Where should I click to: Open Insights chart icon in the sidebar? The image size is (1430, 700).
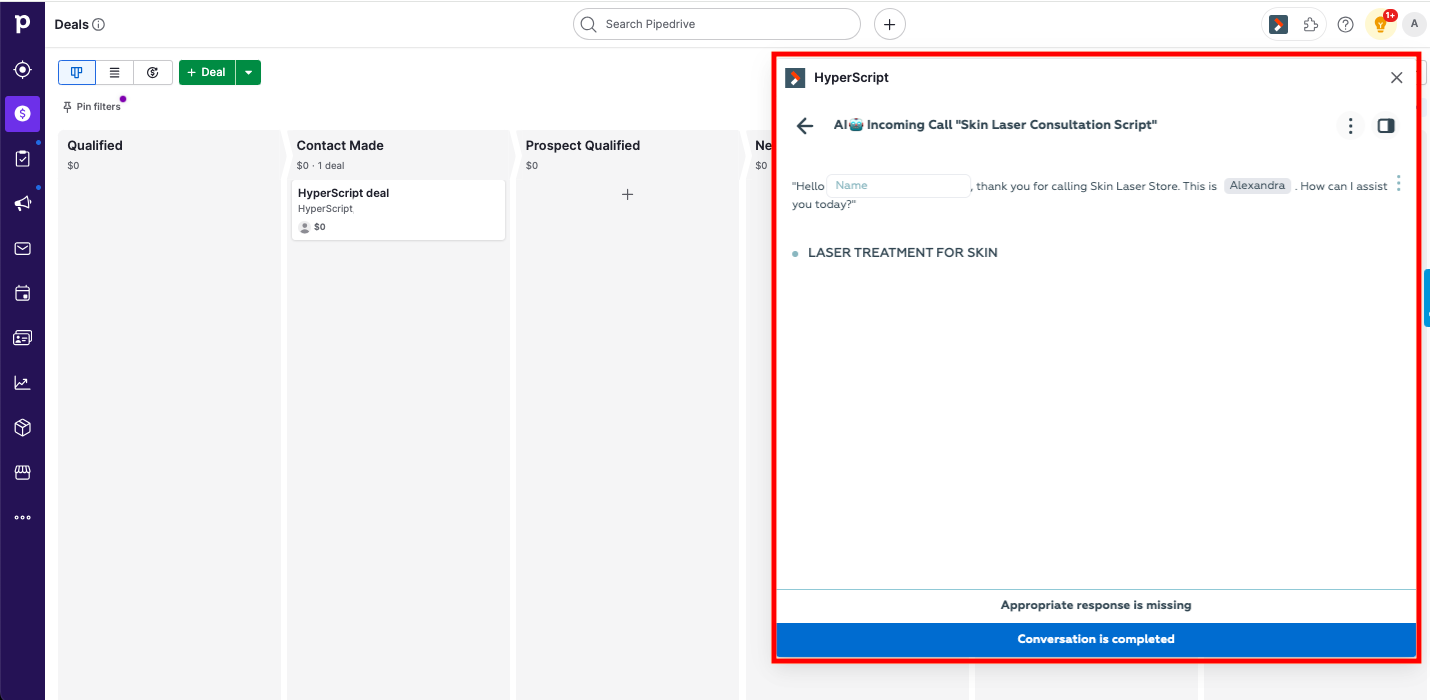click(22, 383)
